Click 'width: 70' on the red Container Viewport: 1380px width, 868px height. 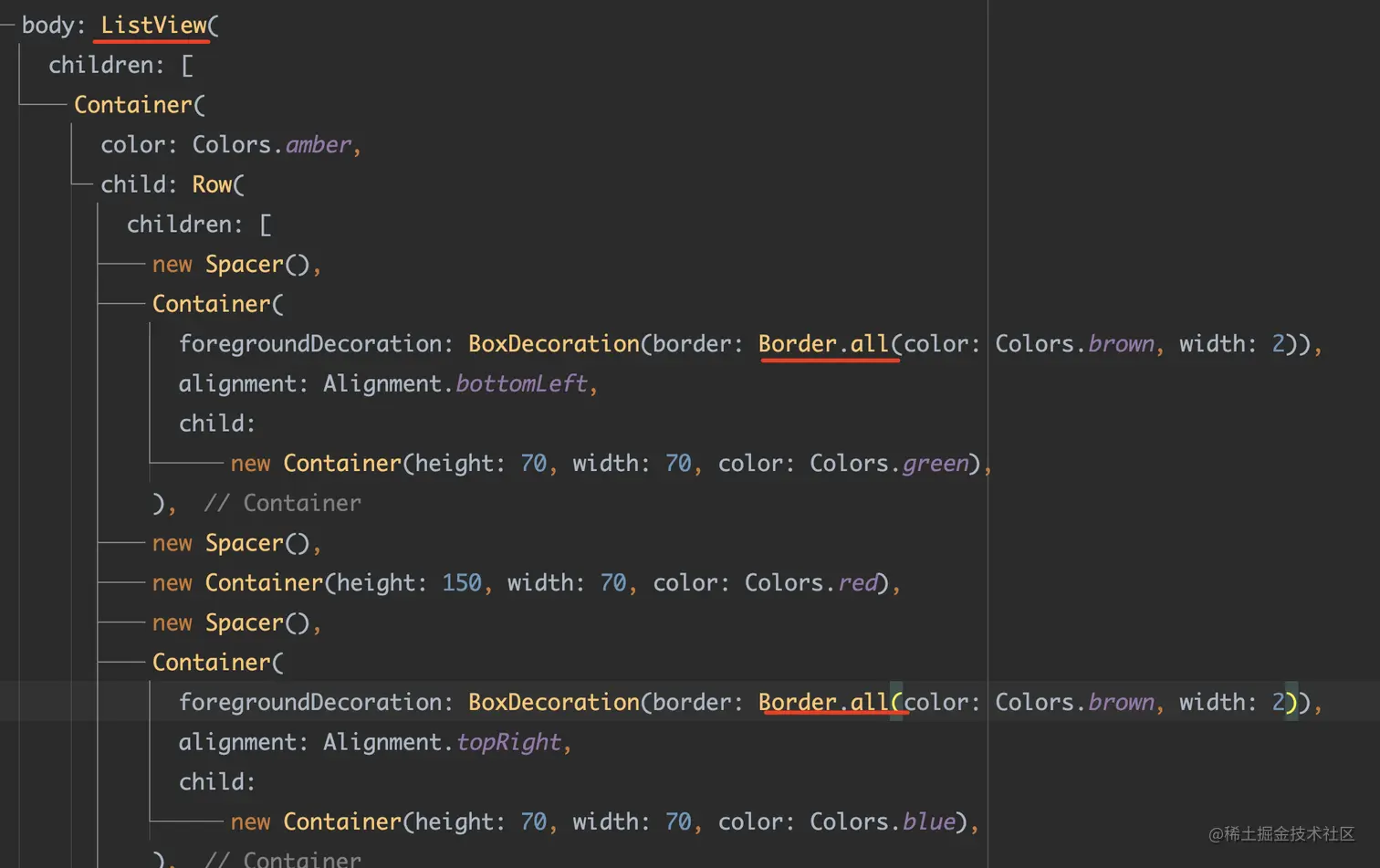pos(567,582)
